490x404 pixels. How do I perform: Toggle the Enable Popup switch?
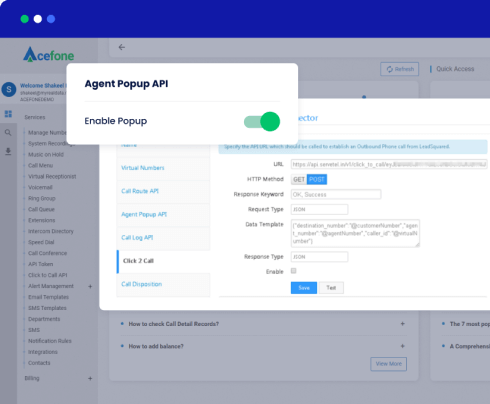[x=262, y=121]
